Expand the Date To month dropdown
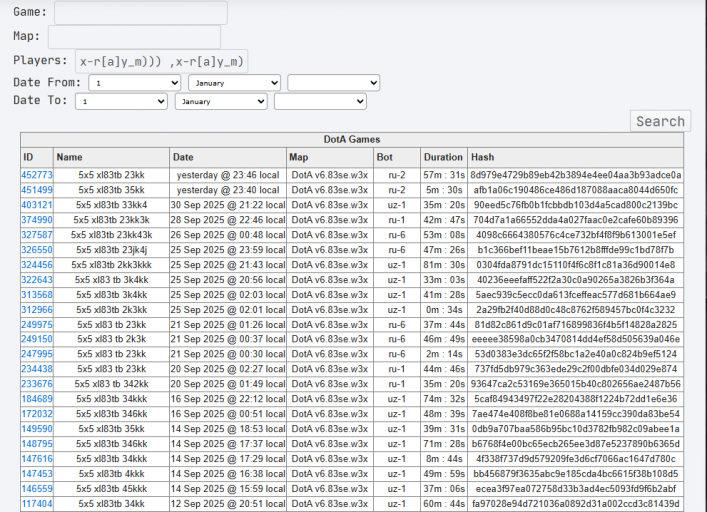The height and width of the screenshot is (512, 707). pyautogui.click(x=221, y=101)
